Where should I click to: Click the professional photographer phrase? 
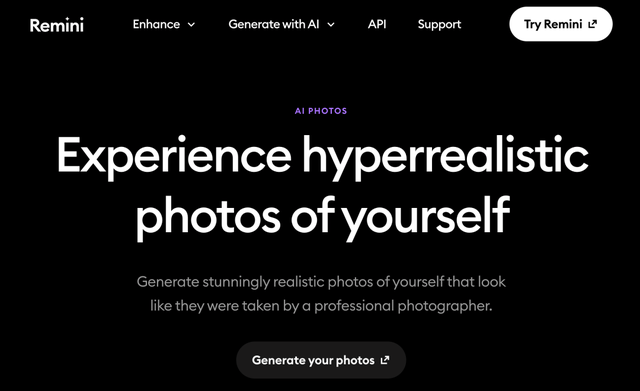point(402,306)
